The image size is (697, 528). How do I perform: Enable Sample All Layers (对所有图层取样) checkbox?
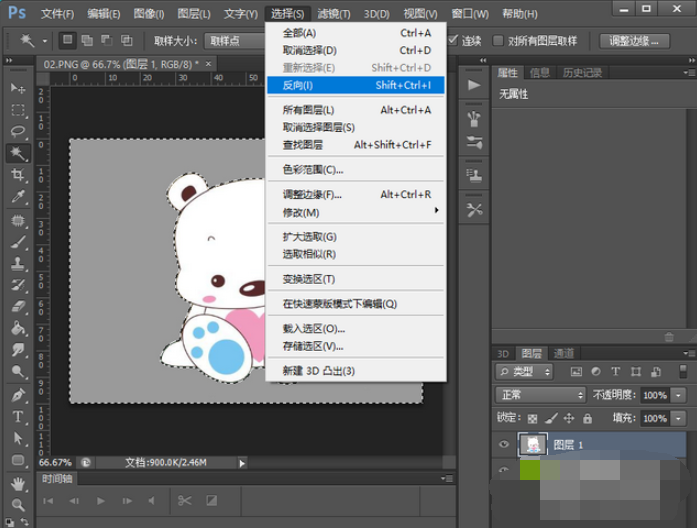point(498,40)
